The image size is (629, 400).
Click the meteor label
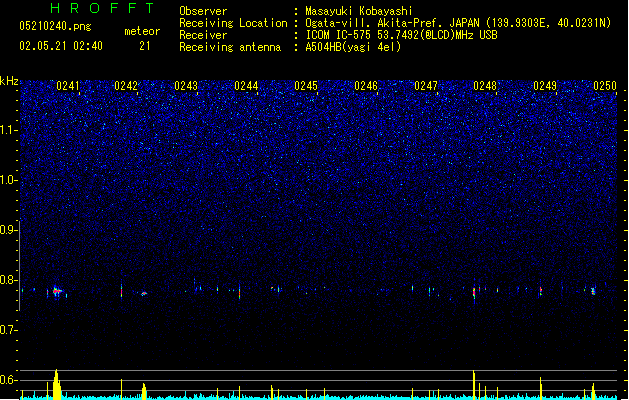click(x=142, y=31)
